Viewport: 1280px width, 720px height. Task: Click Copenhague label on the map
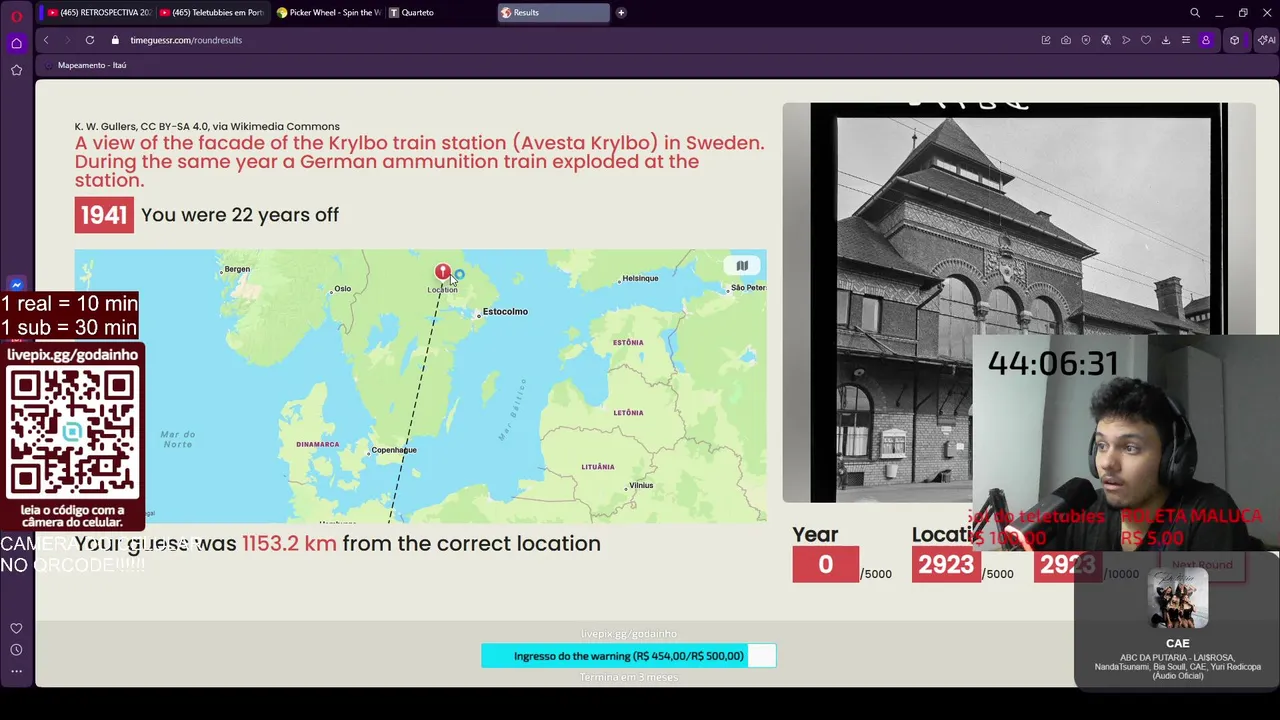pos(394,450)
